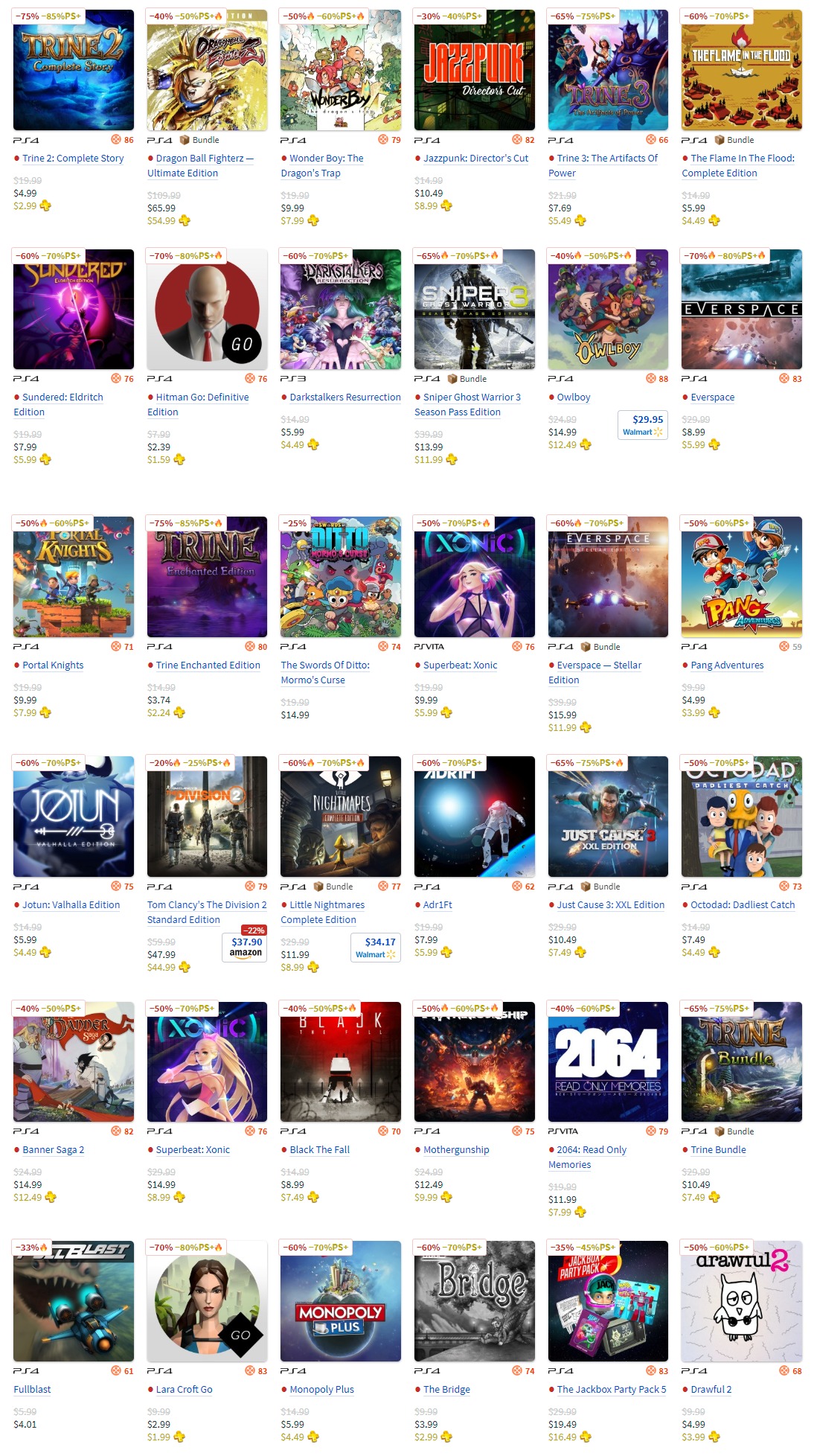
Task: Click the Metacritic 59 badge for Pang Adventures
Action: (792, 647)
